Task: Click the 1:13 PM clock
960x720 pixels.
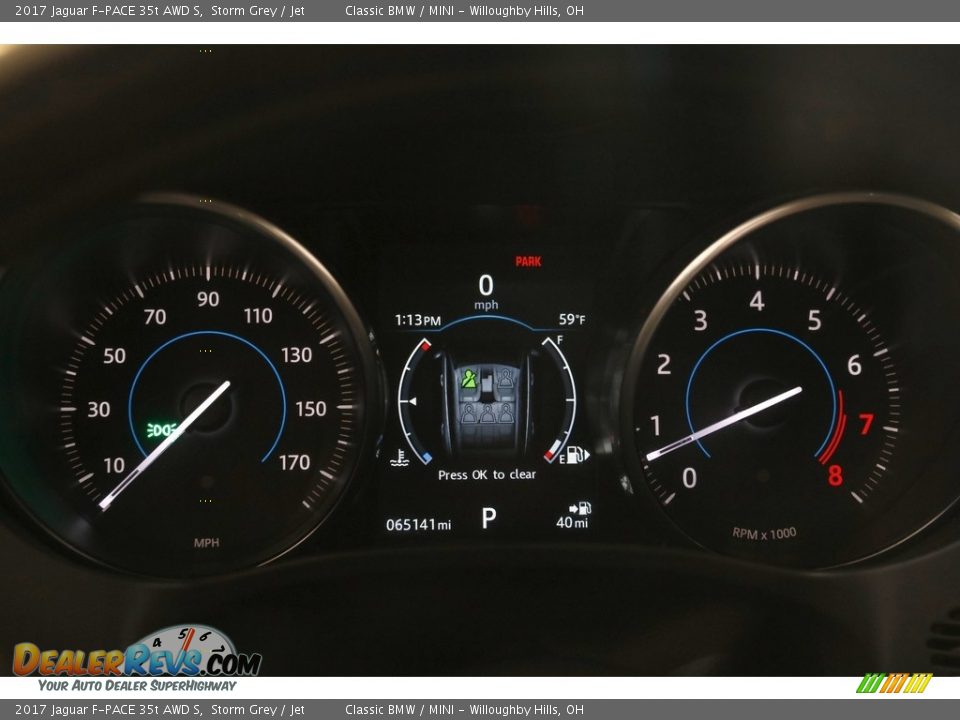Action: point(418,320)
